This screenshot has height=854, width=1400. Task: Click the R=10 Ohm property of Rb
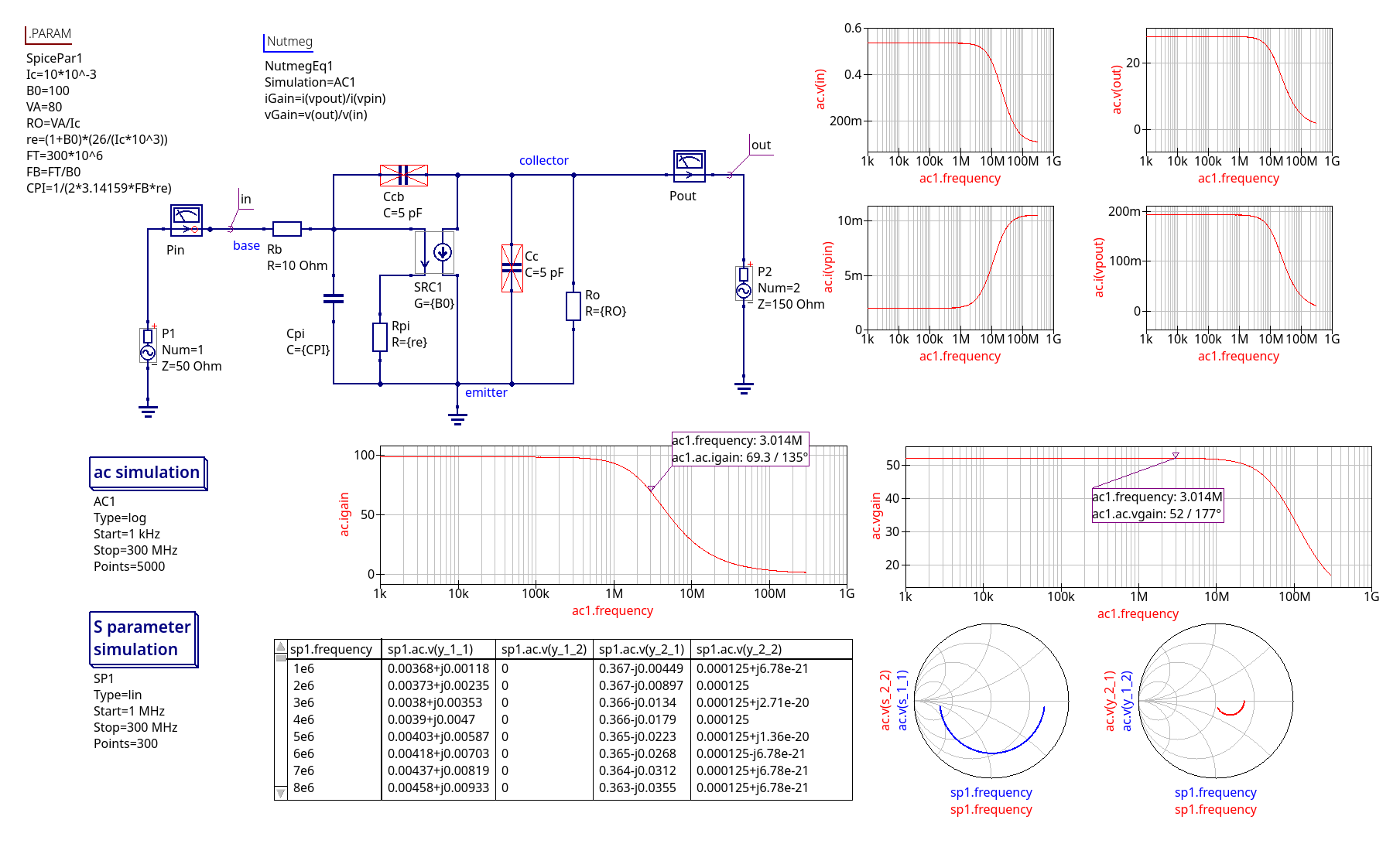pos(297,266)
